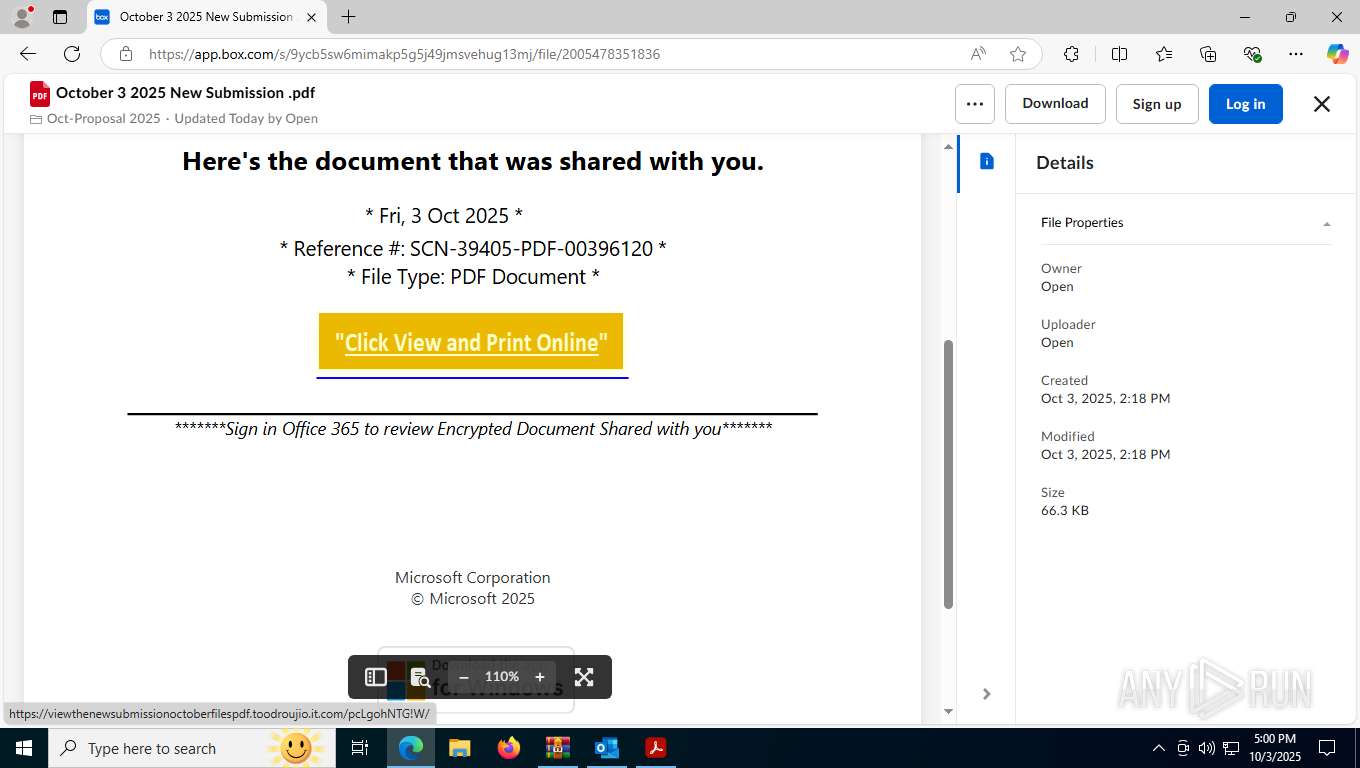Open the Copilot icon
This screenshot has height=768, width=1360.
pos(1337,54)
